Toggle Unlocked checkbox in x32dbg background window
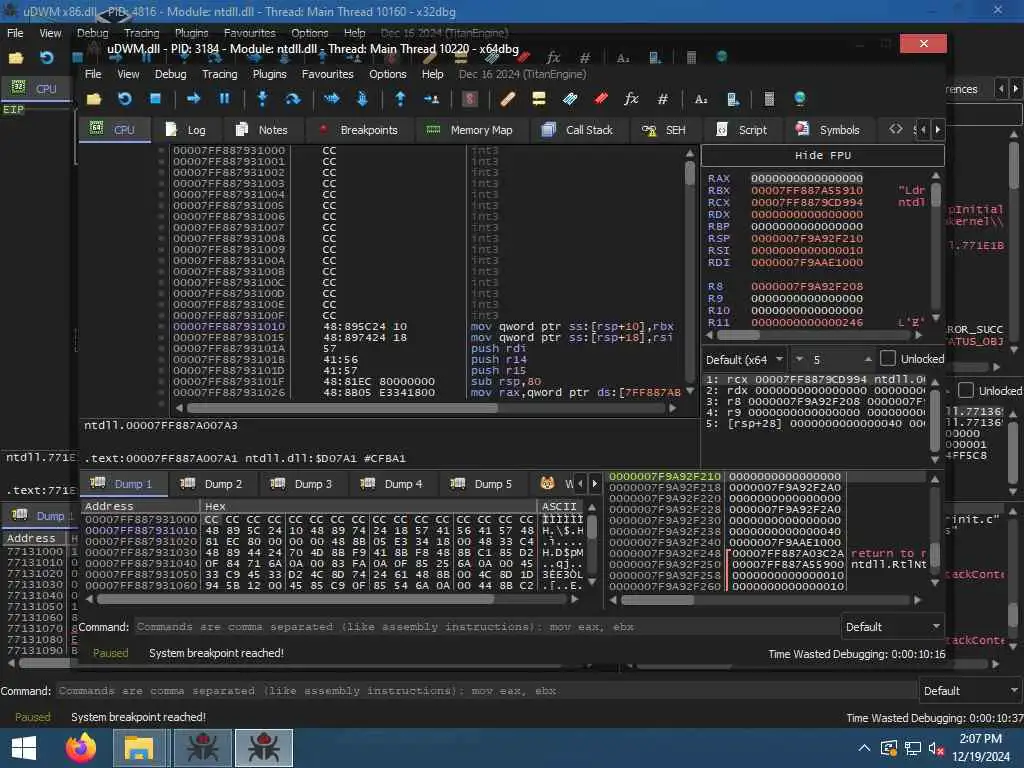 click(x=965, y=390)
